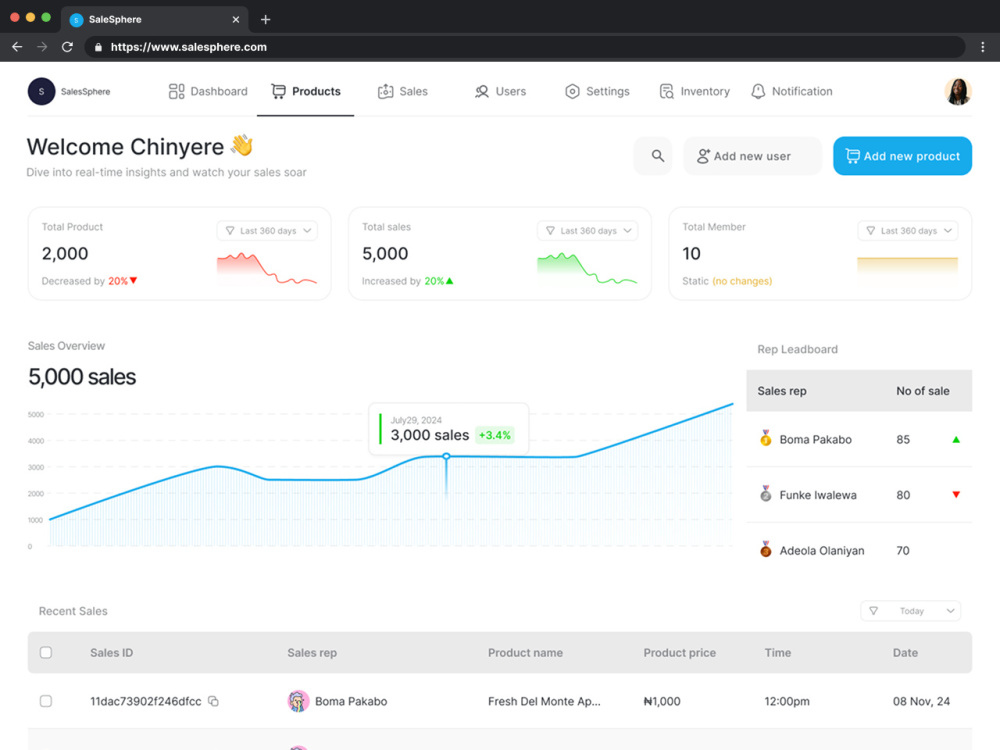Click Boma Pakabo's gold medal icon
The width and height of the screenshot is (1000, 750).
pyautogui.click(x=765, y=438)
